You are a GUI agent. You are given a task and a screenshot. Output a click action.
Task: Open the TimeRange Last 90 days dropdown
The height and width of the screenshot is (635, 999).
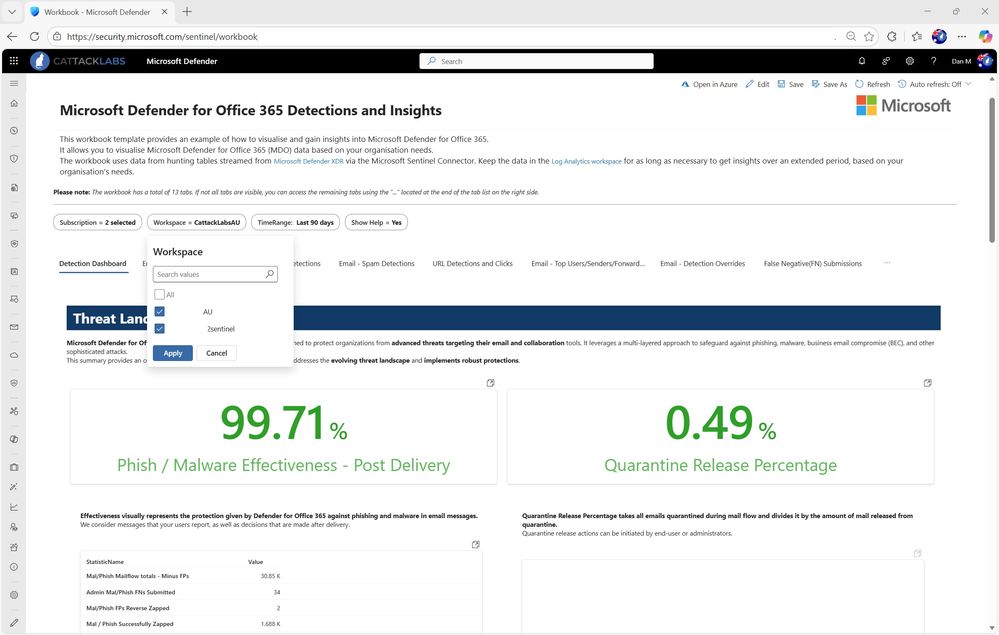click(x=296, y=222)
